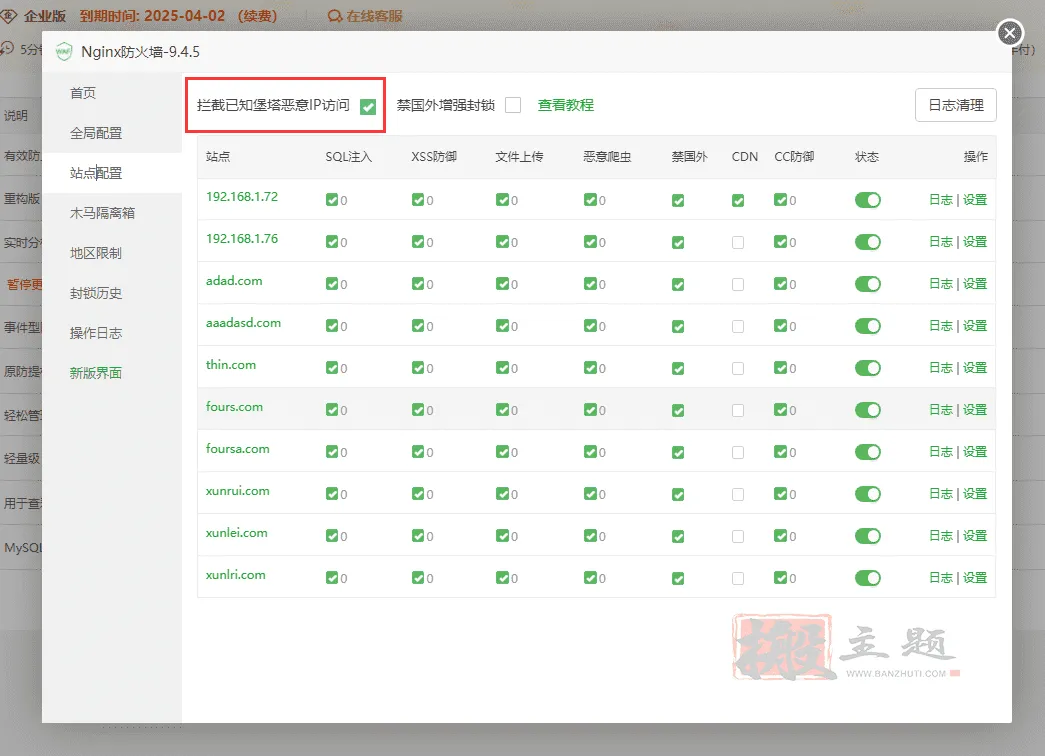Image resolution: width=1045 pixels, height=756 pixels.
Task: Toggle CC防御 checkbox for 192.168.1.76
Action: pos(780,241)
